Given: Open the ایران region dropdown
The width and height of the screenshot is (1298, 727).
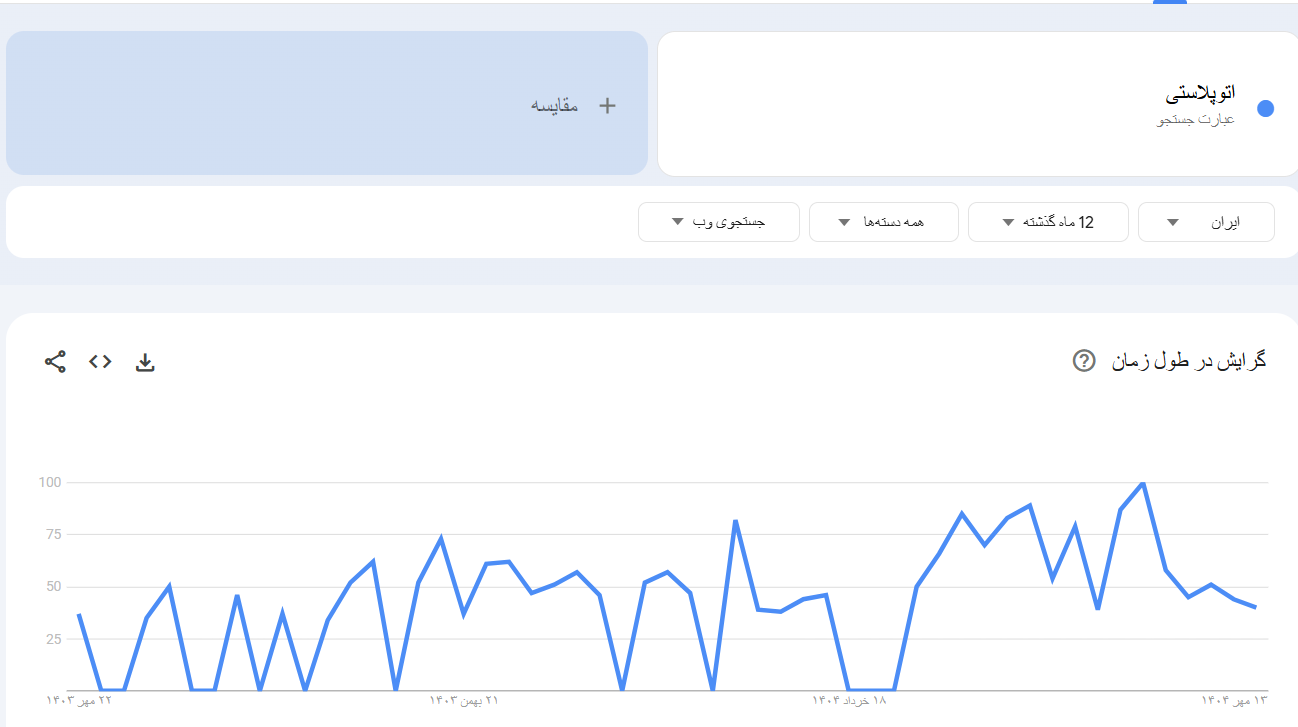Looking at the screenshot, I should (x=1206, y=222).
